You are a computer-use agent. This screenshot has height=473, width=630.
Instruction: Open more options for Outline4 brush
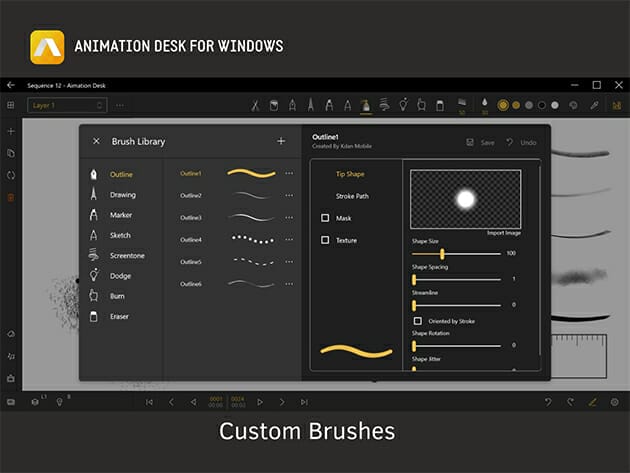click(289, 240)
